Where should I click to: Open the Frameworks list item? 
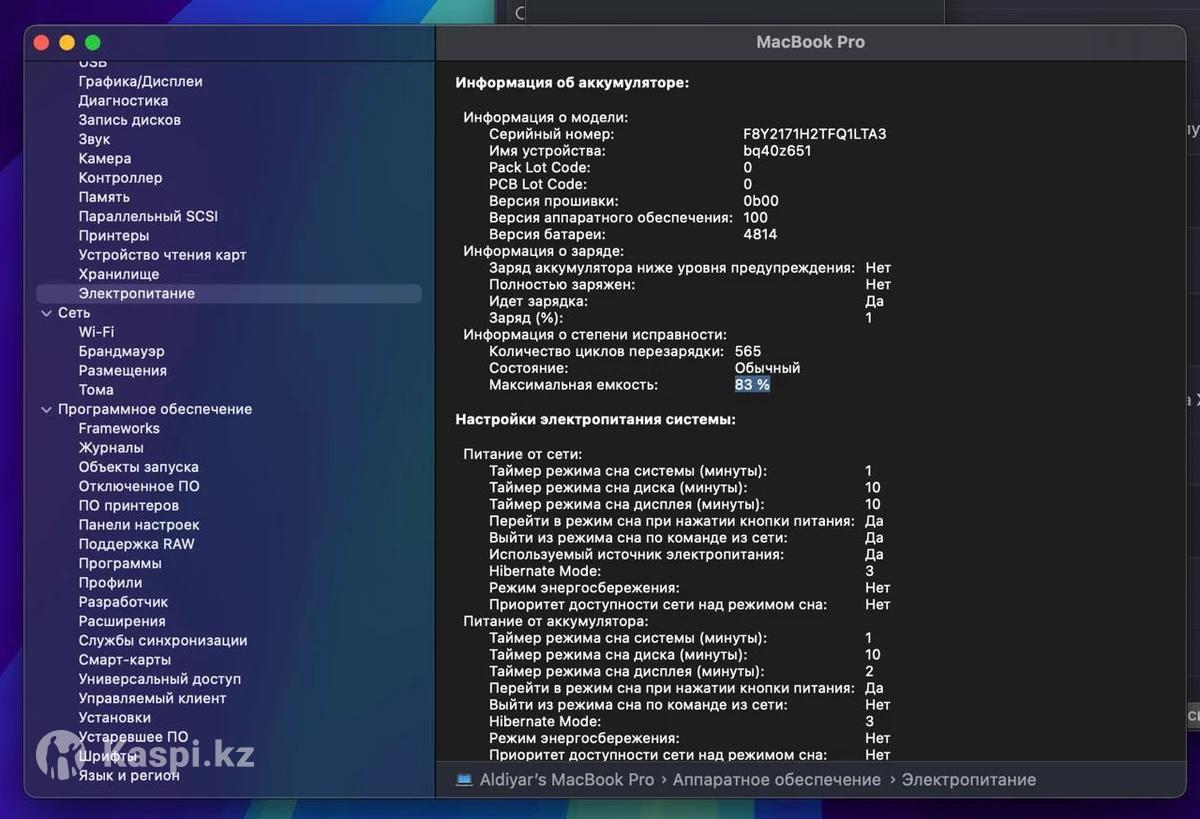[x=119, y=428]
